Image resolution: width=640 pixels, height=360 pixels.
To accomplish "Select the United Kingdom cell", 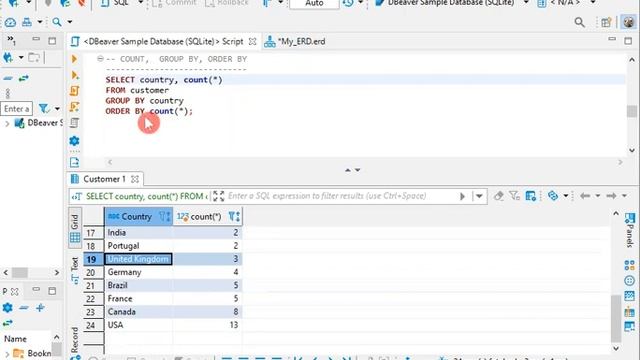I will [138, 259].
